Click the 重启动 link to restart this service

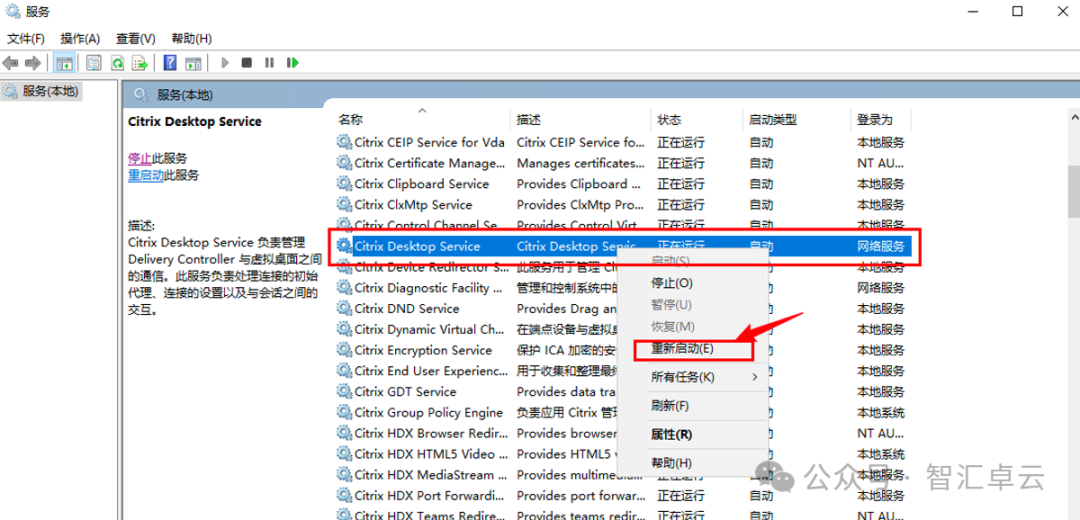[146, 175]
